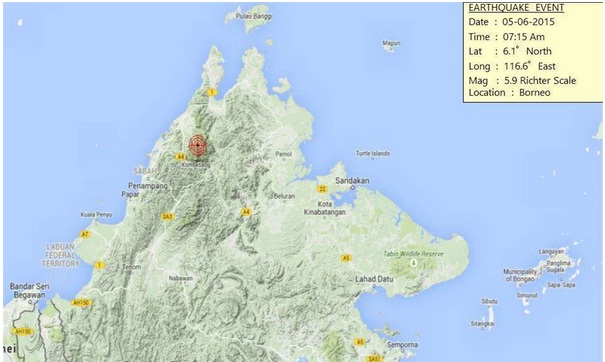Select the 'Nabawan' town label
Screen dimensions: 605x362
(x=181, y=278)
